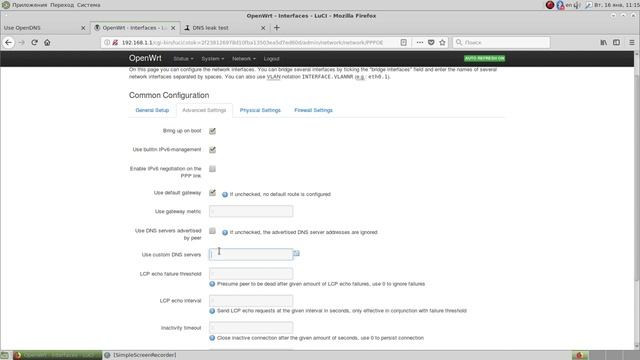Click the Logout link
The width and height of the screenshot is (640, 360).
[271, 59]
